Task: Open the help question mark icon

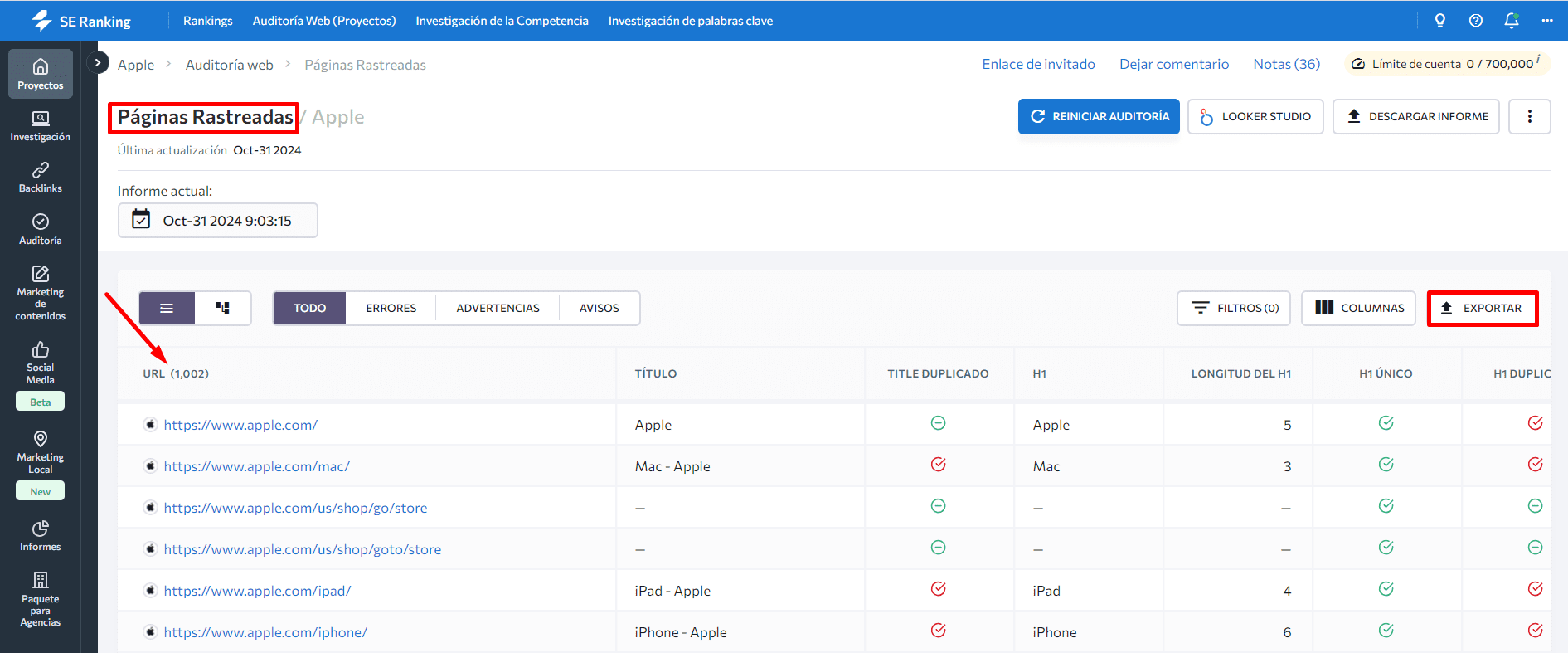Action: [x=1476, y=21]
